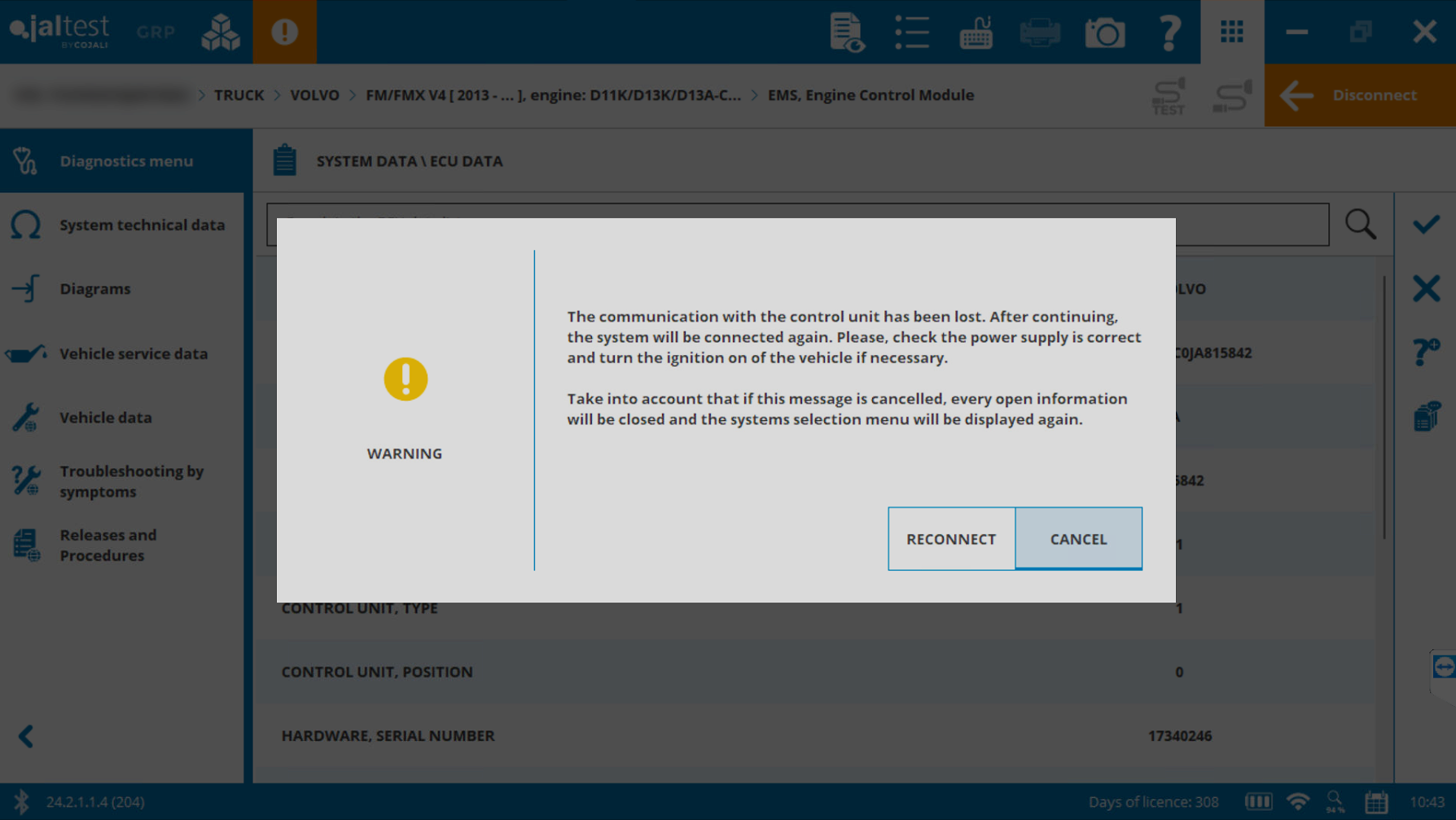Open the apps grid menu

click(1231, 33)
